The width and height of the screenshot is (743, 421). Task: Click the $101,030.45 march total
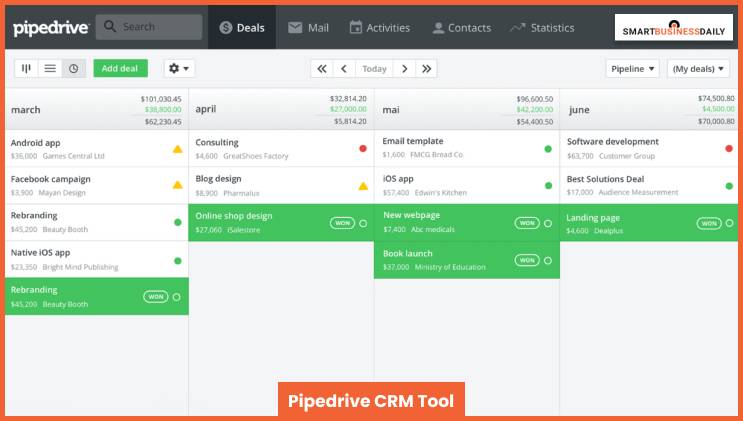coord(161,99)
